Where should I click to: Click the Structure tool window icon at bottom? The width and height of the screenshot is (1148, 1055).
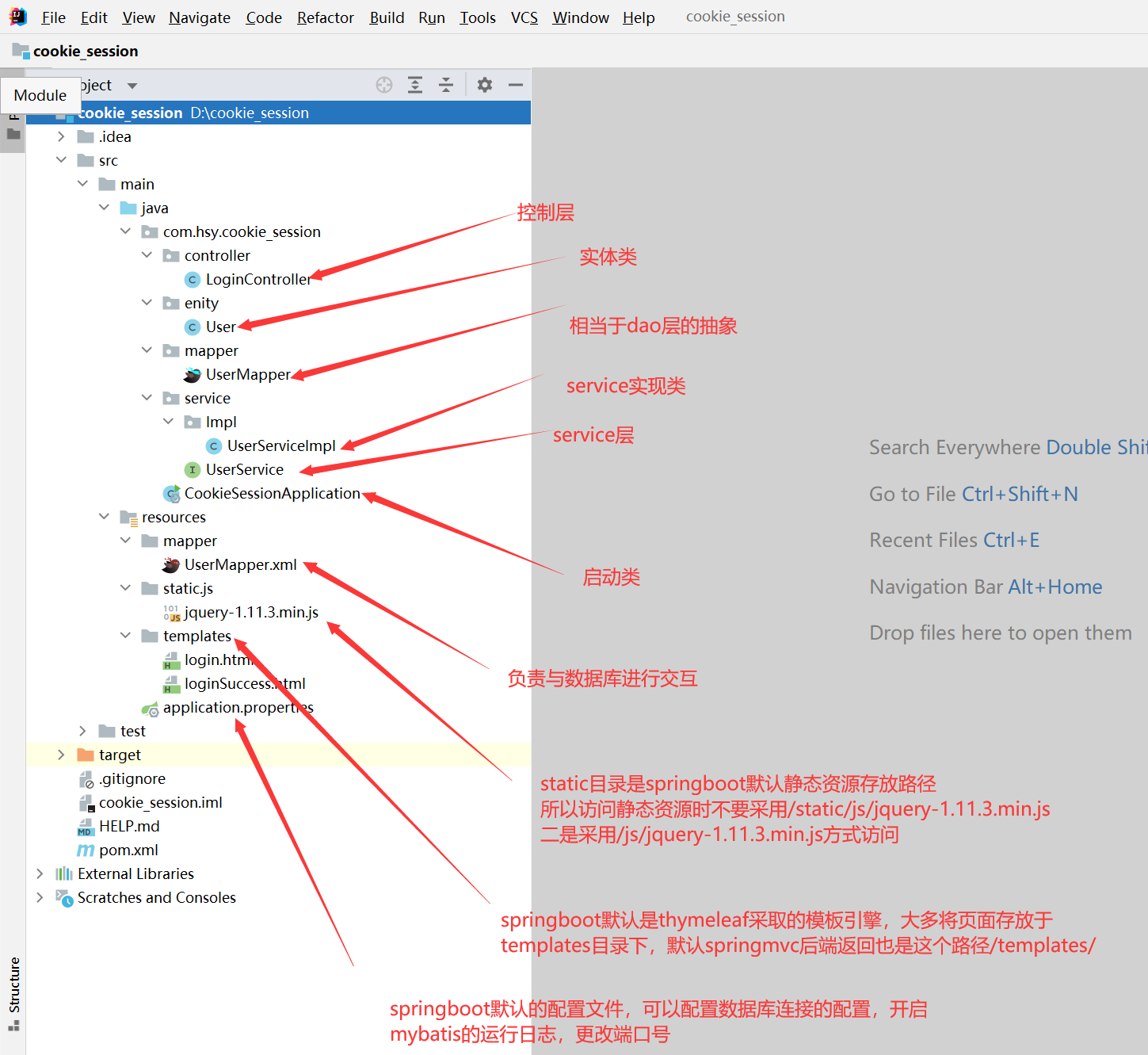[x=13, y=1025]
